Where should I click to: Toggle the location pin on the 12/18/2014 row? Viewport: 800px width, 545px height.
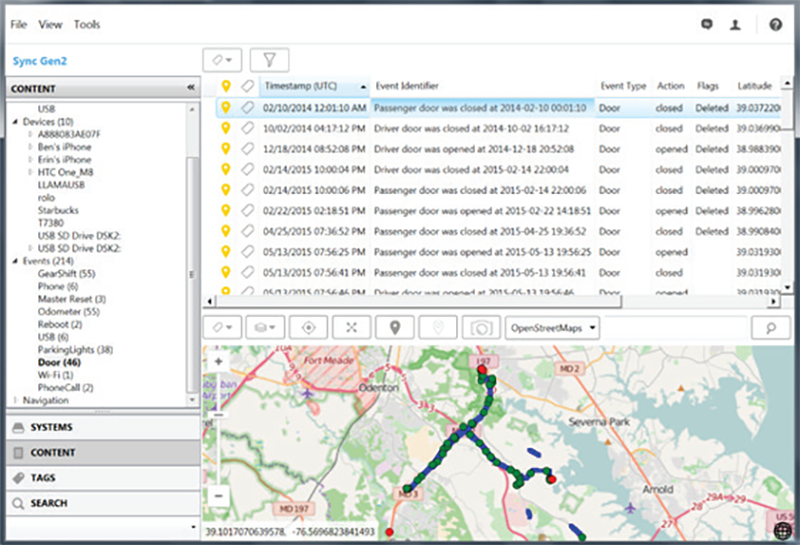(x=227, y=149)
